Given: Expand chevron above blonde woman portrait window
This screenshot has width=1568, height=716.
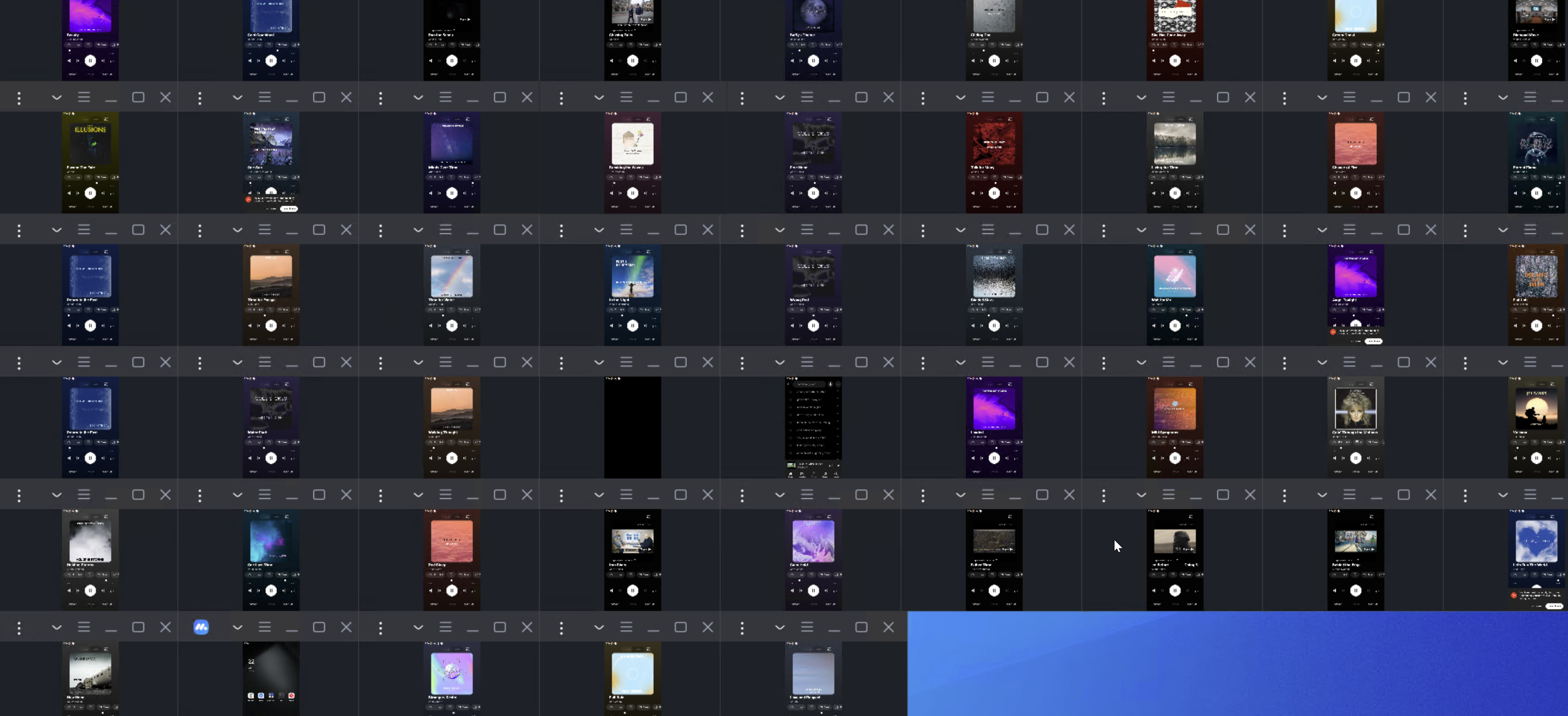Looking at the screenshot, I should coord(1322,362).
